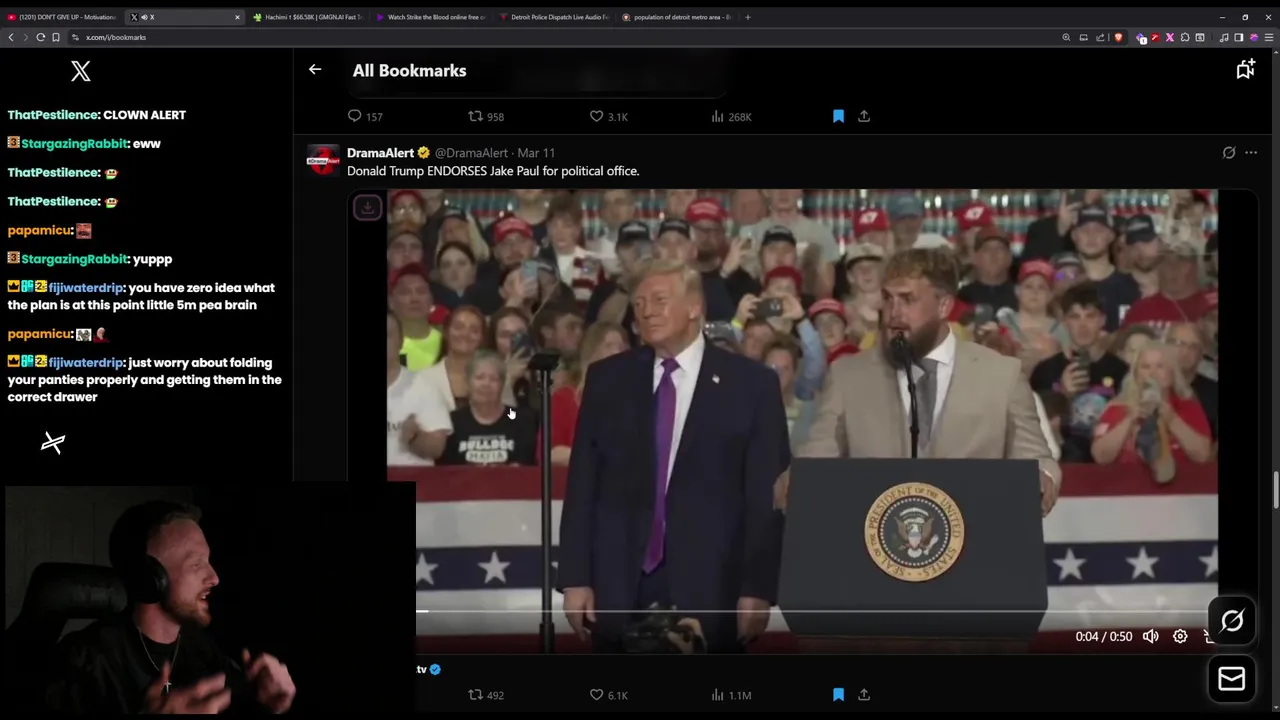
Task: Click the Trump and Jake Paul video
Action: [x=802, y=420]
